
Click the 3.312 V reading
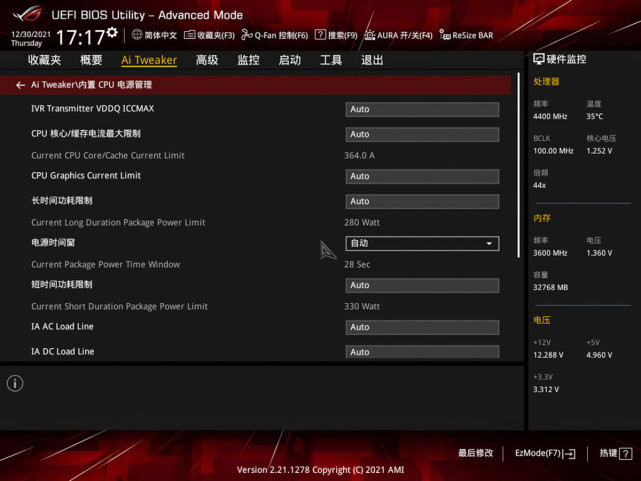pyautogui.click(x=546, y=389)
